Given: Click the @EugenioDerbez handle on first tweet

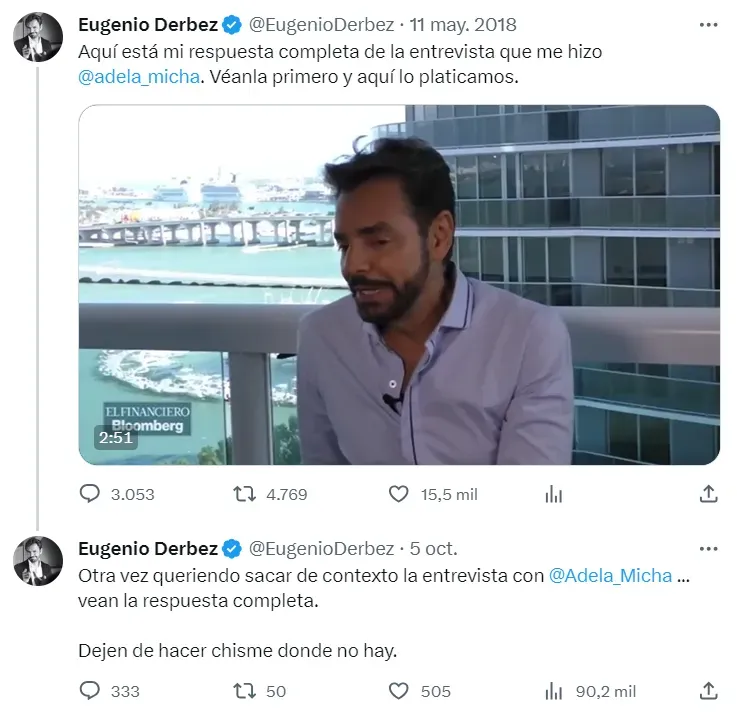Looking at the screenshot, I should [x=321, y=24].
